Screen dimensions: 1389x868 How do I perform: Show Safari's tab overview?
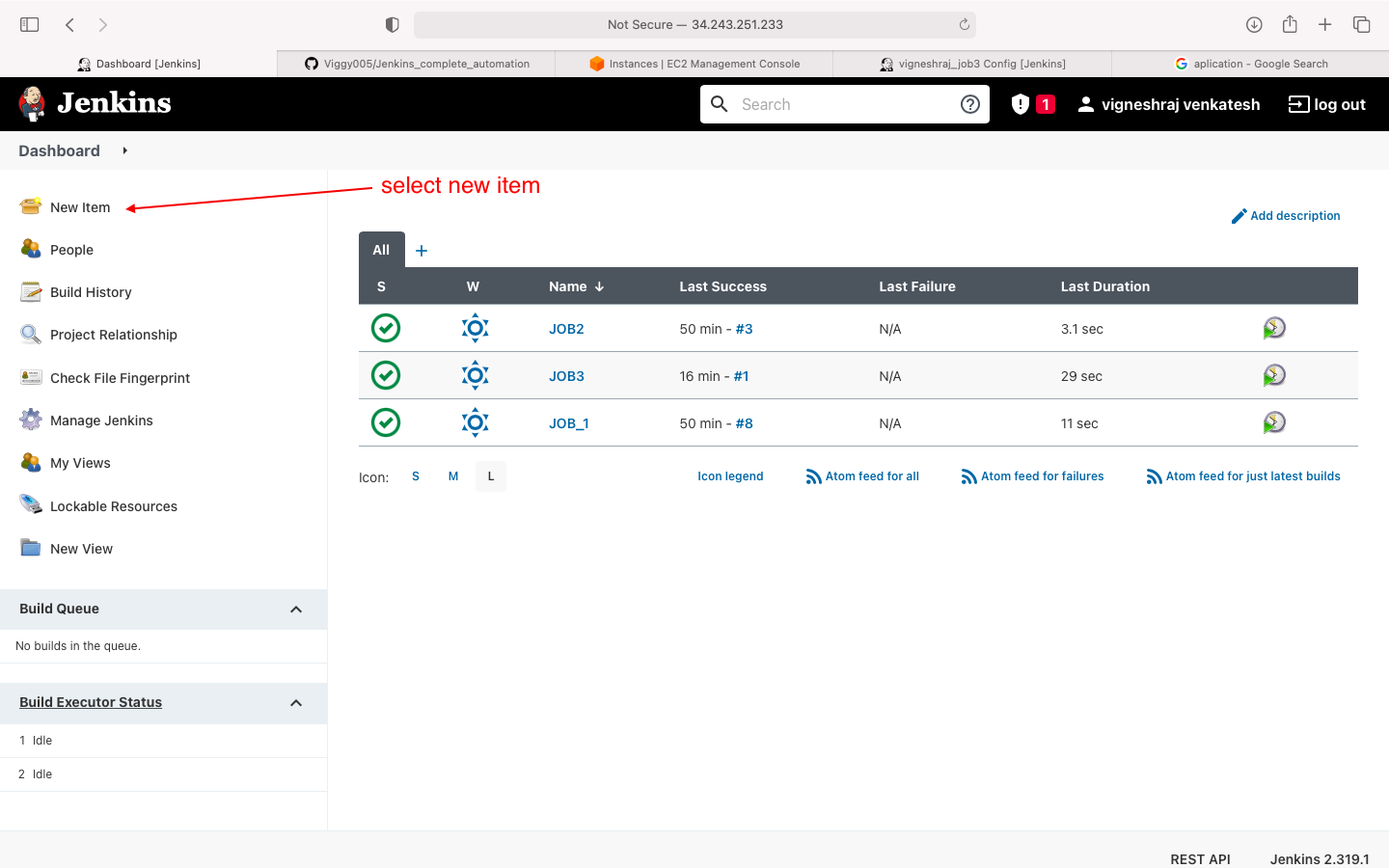point(1362,24)
